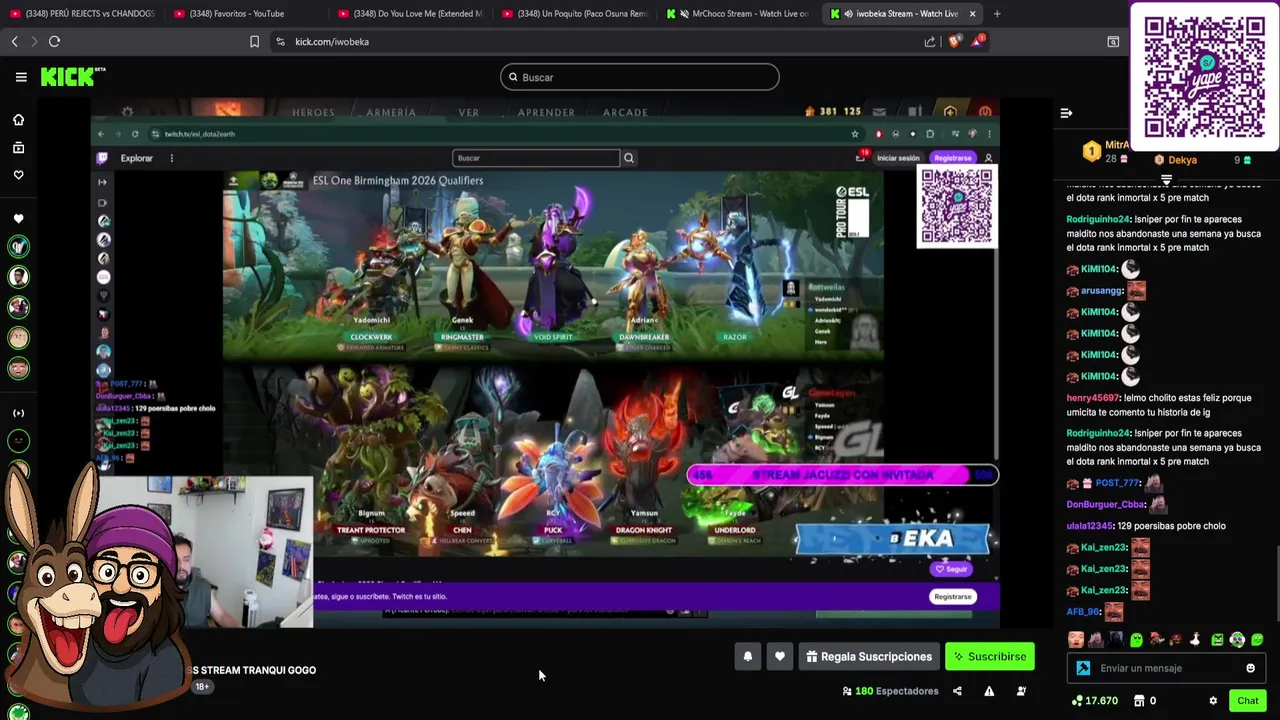Click Explorar in the streamed Twitch page
The image size is (1280, 720).
tap(137, 158)
